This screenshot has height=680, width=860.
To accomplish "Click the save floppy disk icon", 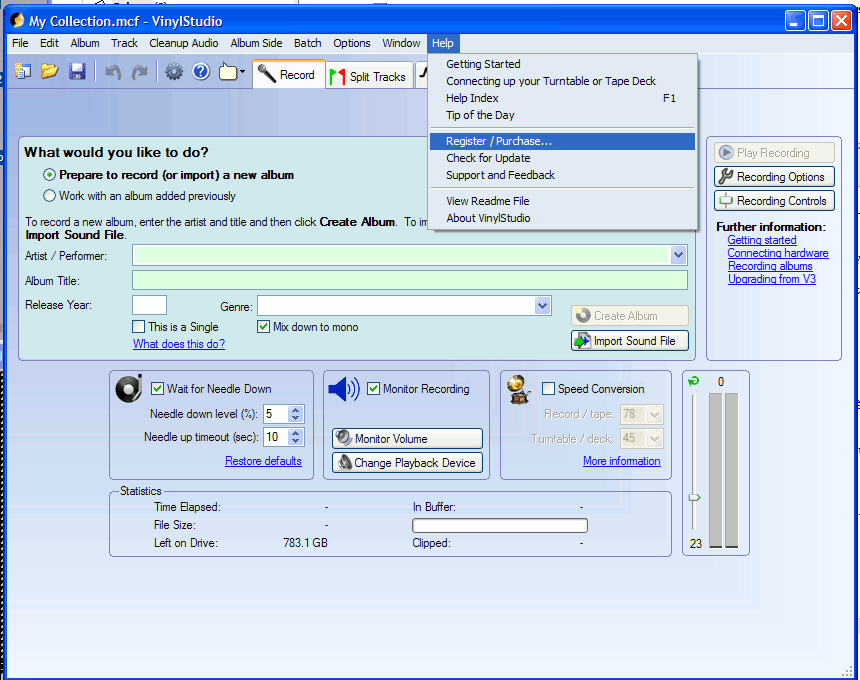I will pyautogui.click(x=77, y=72).
